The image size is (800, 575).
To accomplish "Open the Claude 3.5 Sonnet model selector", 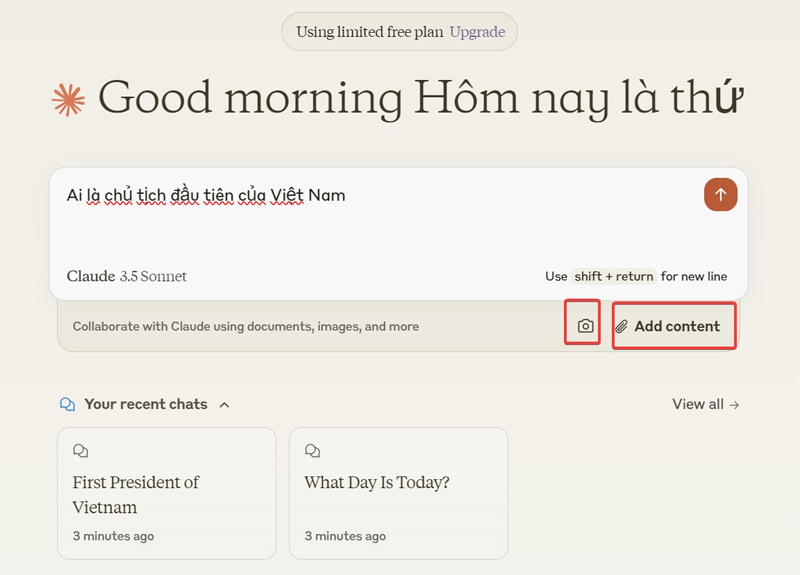I will click(127, 276).
